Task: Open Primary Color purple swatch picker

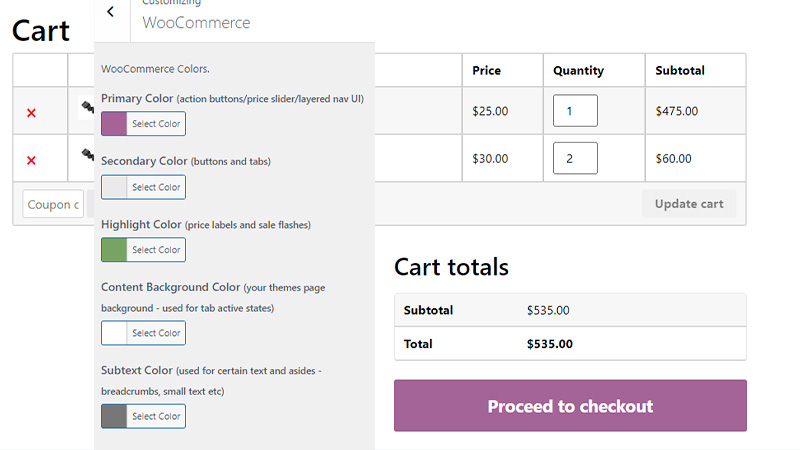Action: (x=114, y=124)
